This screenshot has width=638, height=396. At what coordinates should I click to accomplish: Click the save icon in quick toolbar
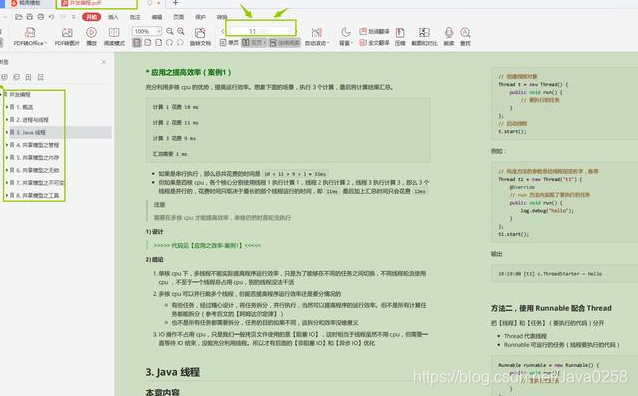[29, 17]
